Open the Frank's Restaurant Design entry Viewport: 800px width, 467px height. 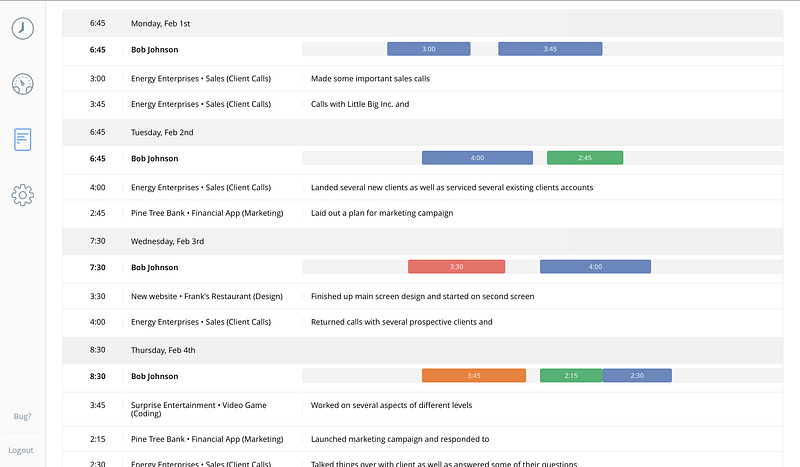click(x=422, y=296)
